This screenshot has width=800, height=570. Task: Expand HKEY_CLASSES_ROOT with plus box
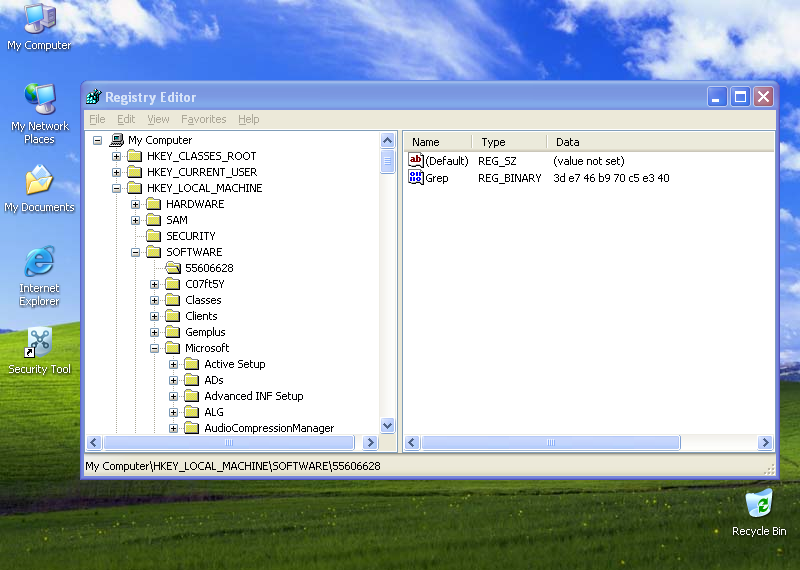pyautogui.click(x=116, y=156)
